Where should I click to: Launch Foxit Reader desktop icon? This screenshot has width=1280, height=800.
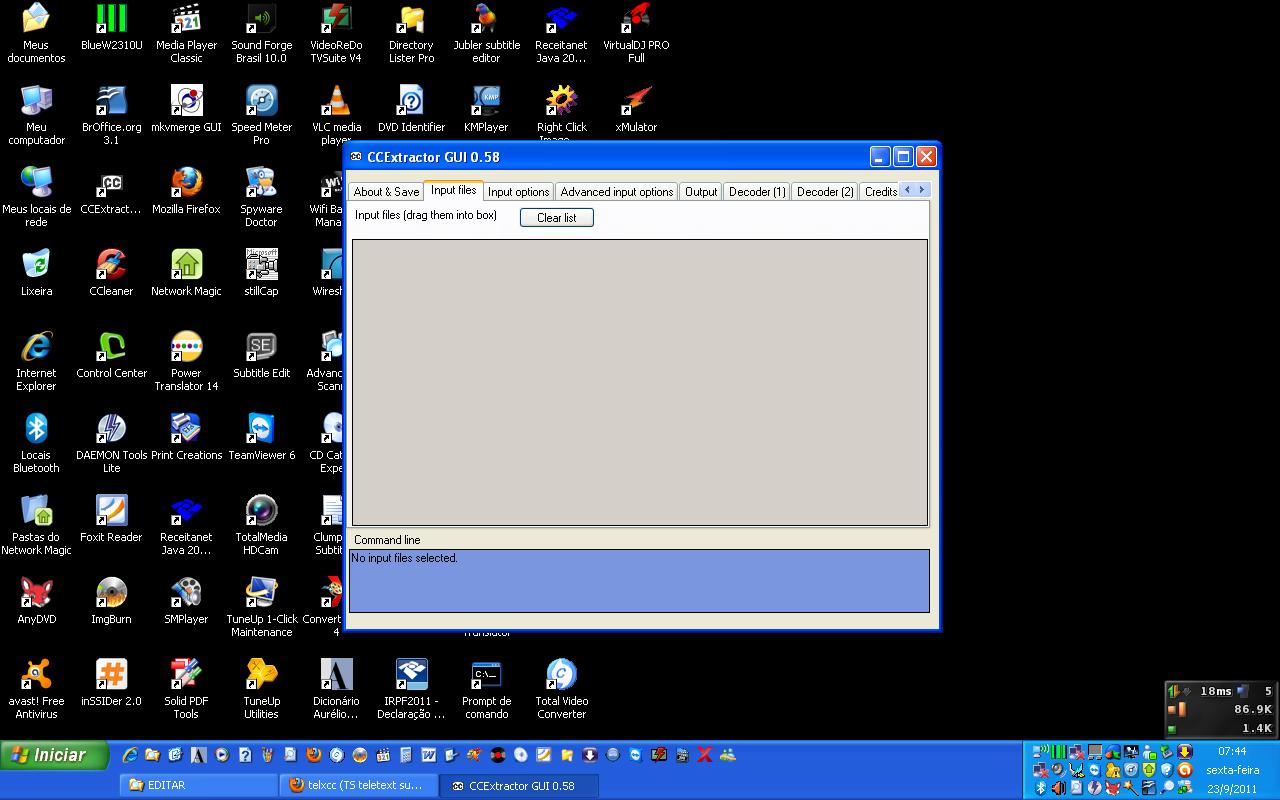(111, 519)
